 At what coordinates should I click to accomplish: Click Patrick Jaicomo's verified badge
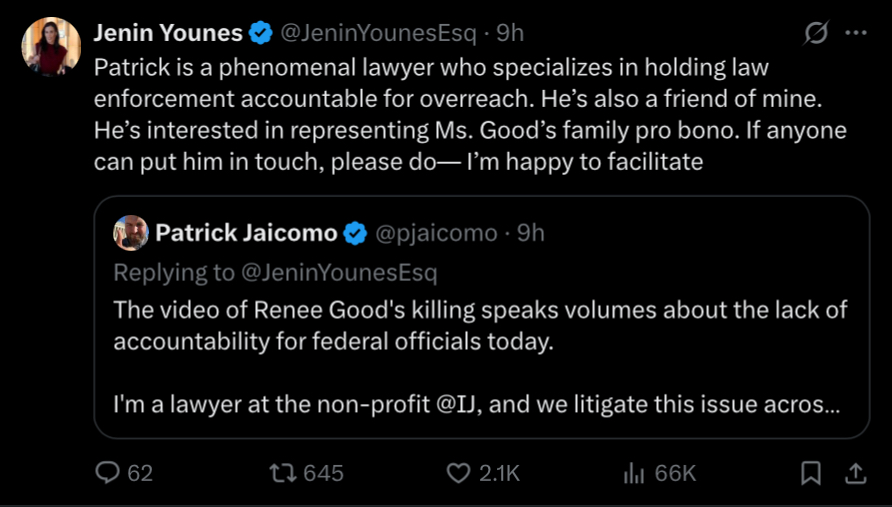coord(355,233)
